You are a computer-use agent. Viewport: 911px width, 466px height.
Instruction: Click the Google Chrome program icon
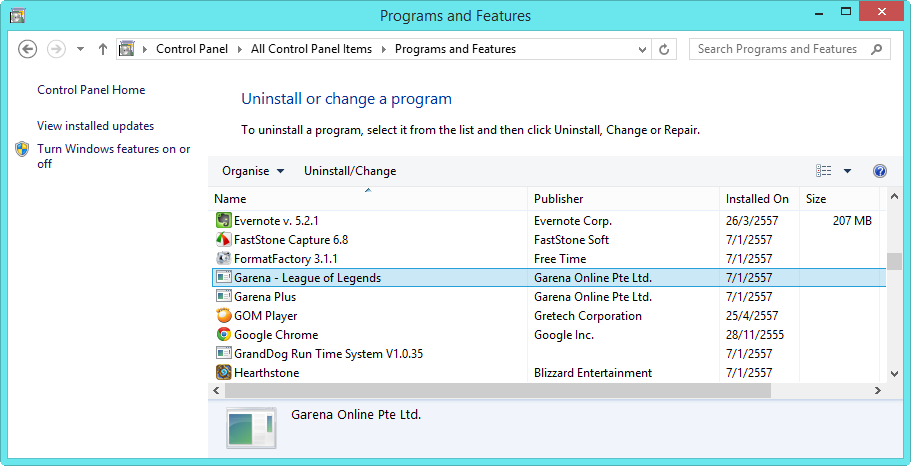pos(224,335)
